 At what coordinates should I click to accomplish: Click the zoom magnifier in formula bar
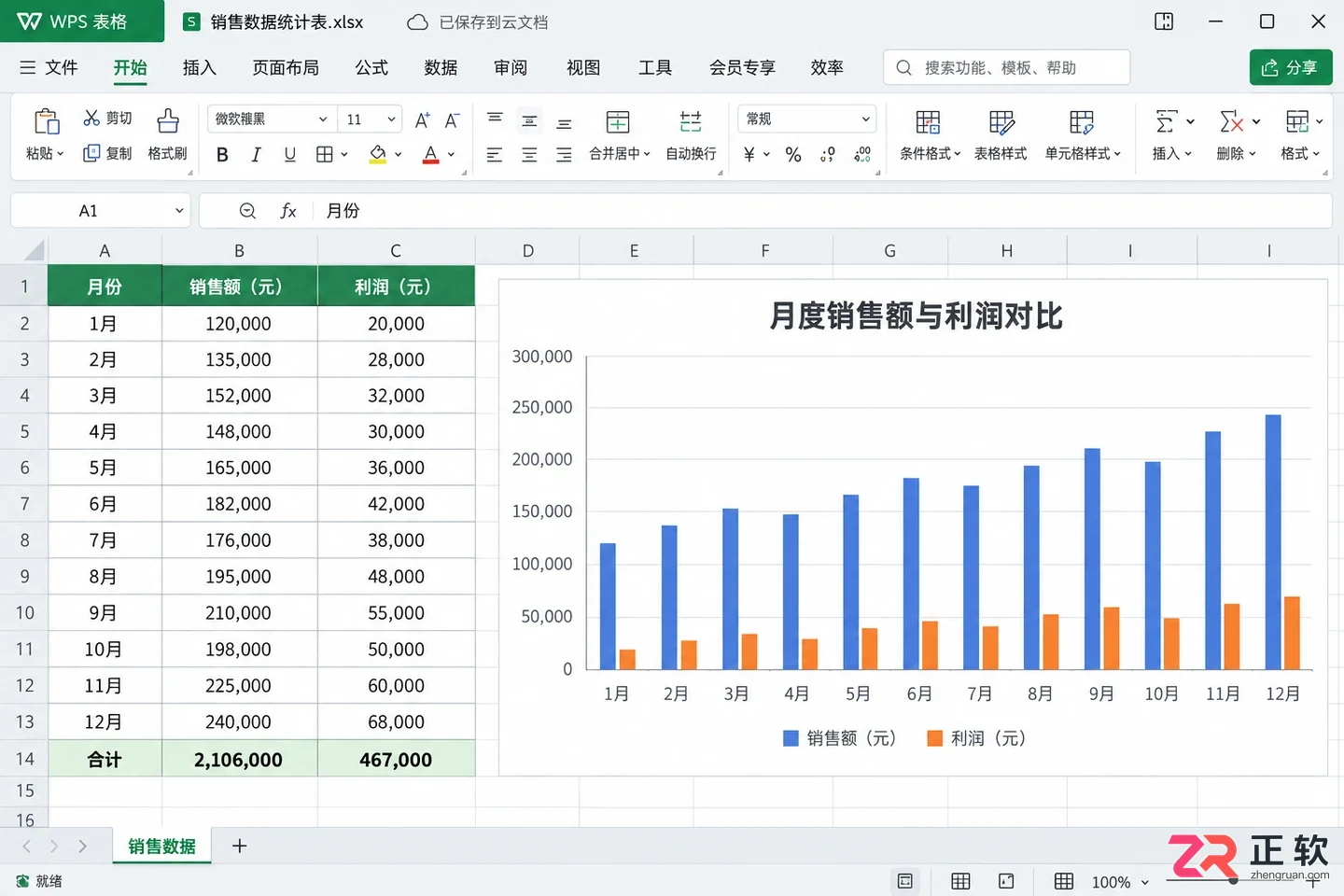[x=247, y=211]
